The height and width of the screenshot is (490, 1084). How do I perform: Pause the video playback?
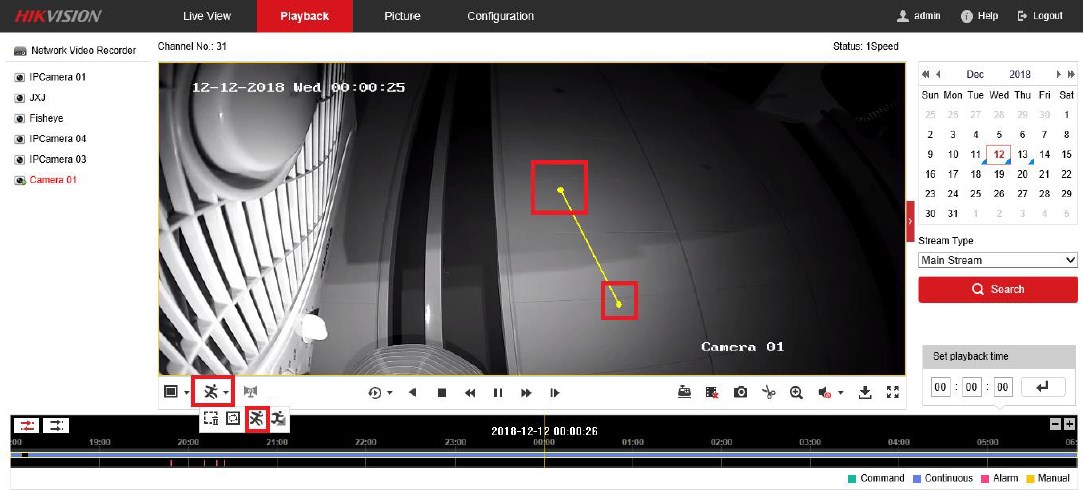[497, 393]
